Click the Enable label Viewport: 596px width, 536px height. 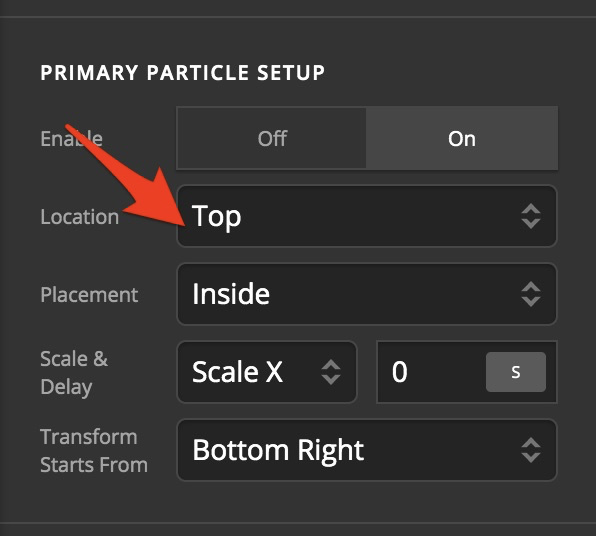[71, 138]
